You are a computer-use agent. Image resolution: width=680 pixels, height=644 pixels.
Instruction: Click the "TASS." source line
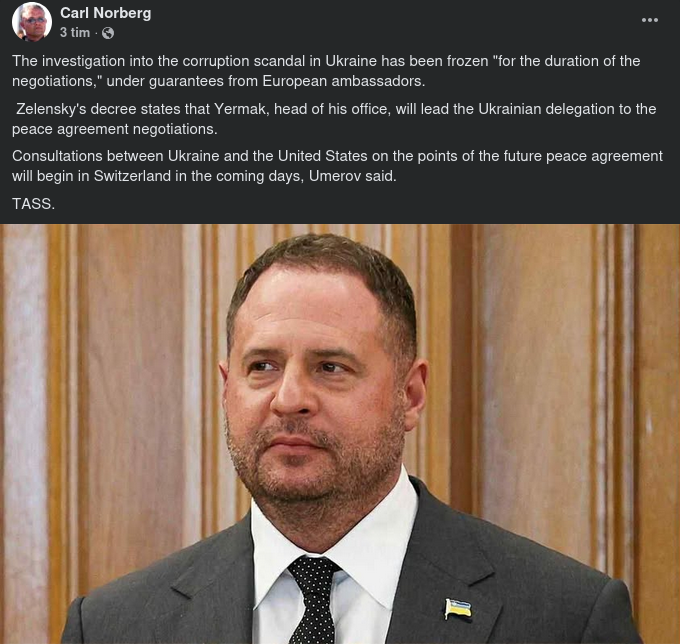tap(33, 204)
